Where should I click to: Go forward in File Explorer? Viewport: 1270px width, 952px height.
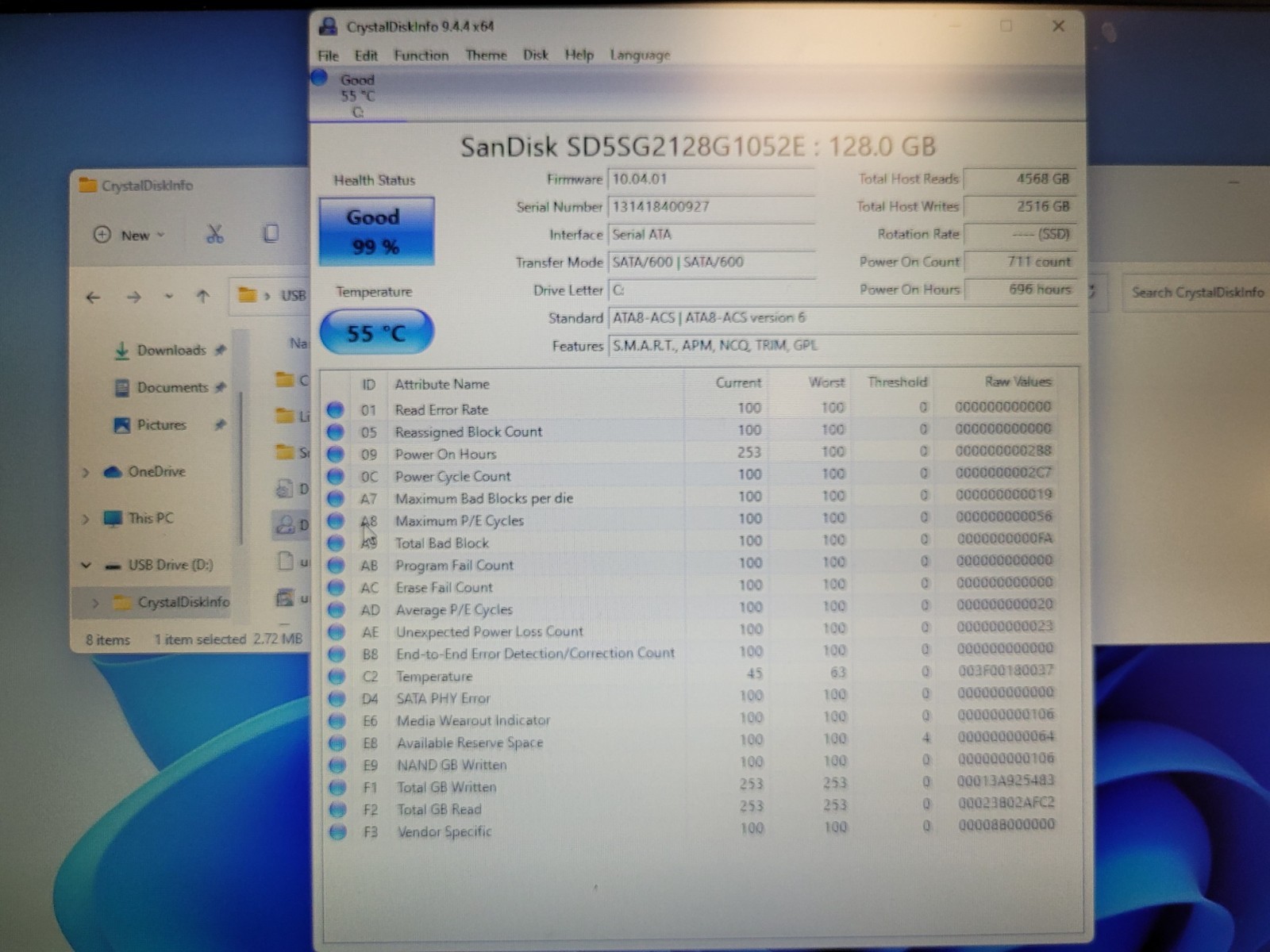[x=133, y=297]
